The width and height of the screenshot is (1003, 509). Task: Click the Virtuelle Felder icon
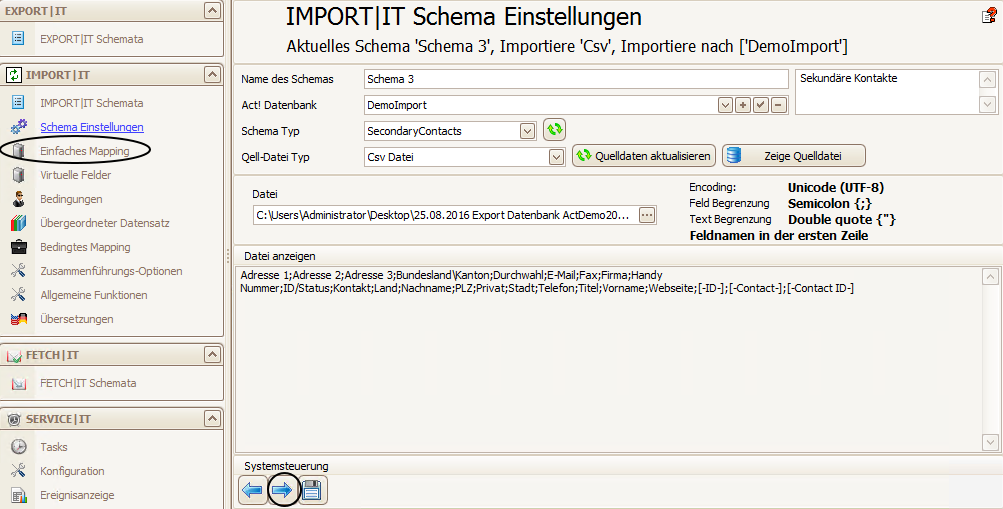point(19,175)
